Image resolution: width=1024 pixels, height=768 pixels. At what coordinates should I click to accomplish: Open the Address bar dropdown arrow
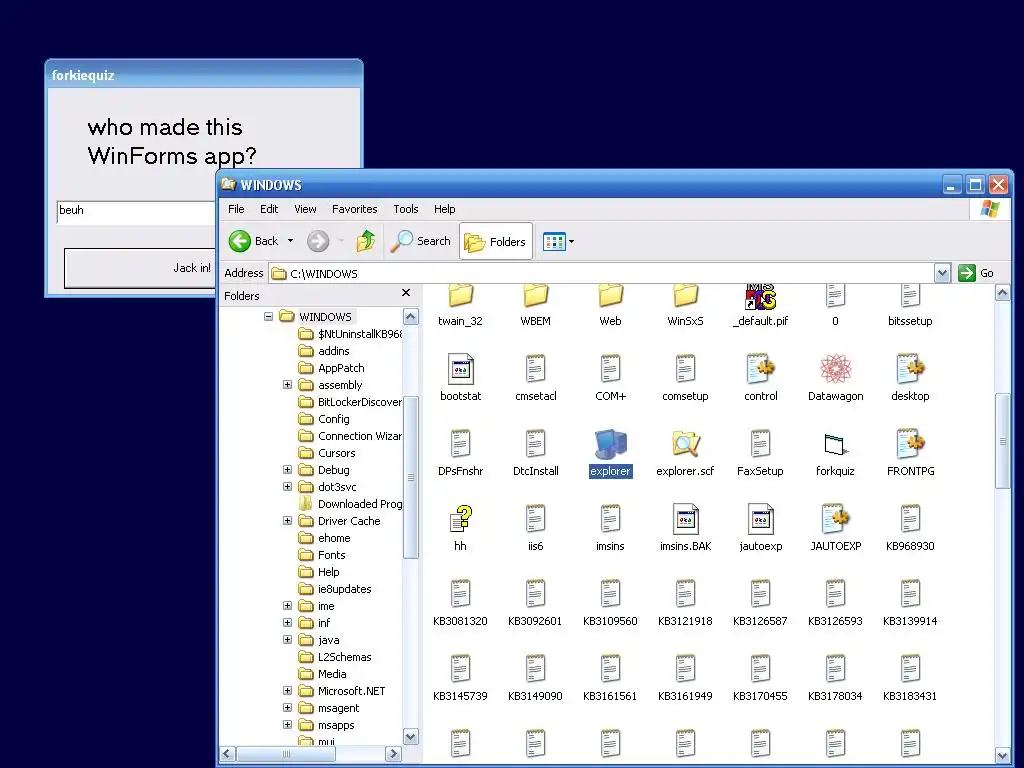click(x=942, y=273)
